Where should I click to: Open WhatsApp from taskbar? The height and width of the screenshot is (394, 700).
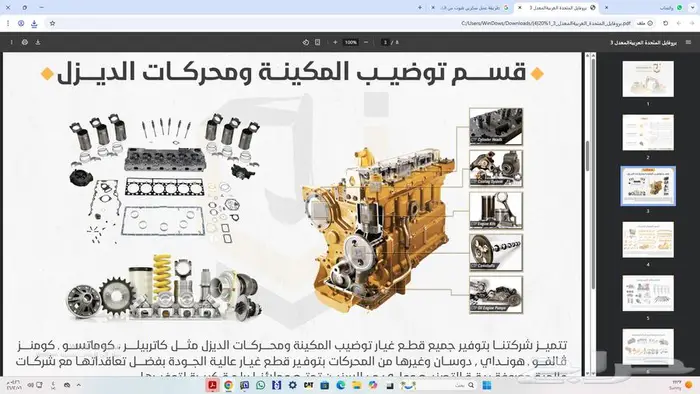coord(261,385)
